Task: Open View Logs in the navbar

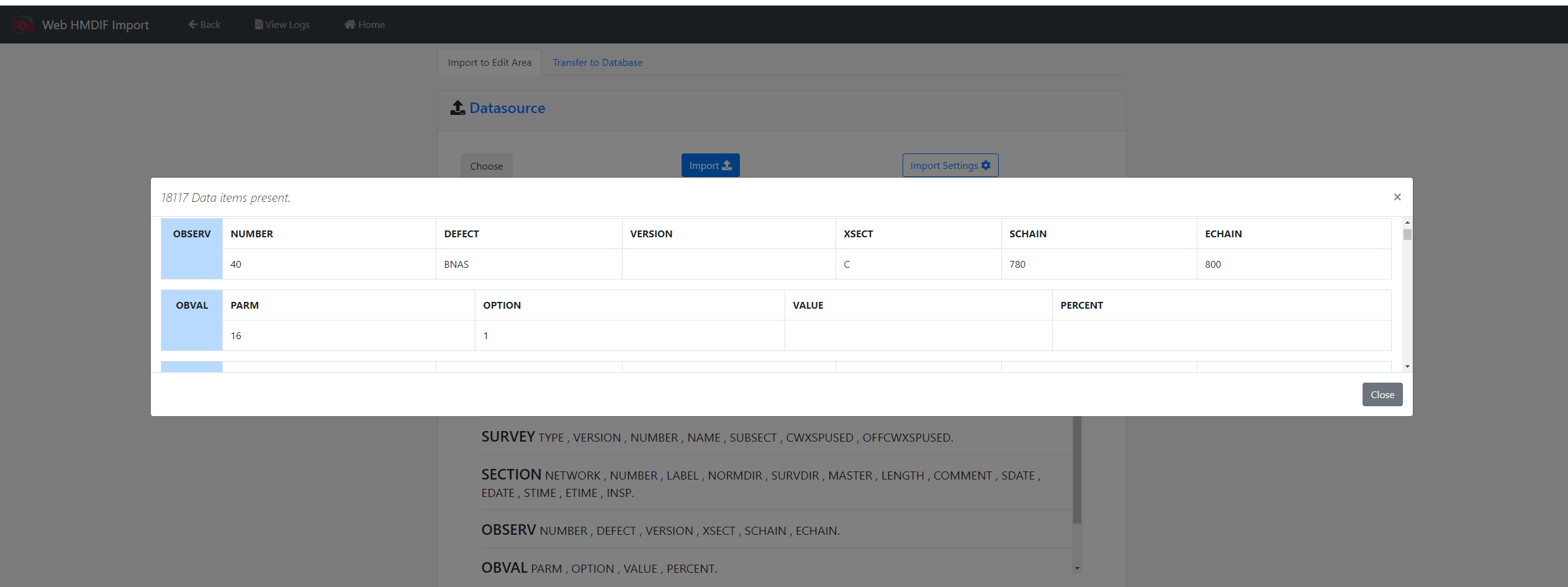Action: tap(282, 24)
